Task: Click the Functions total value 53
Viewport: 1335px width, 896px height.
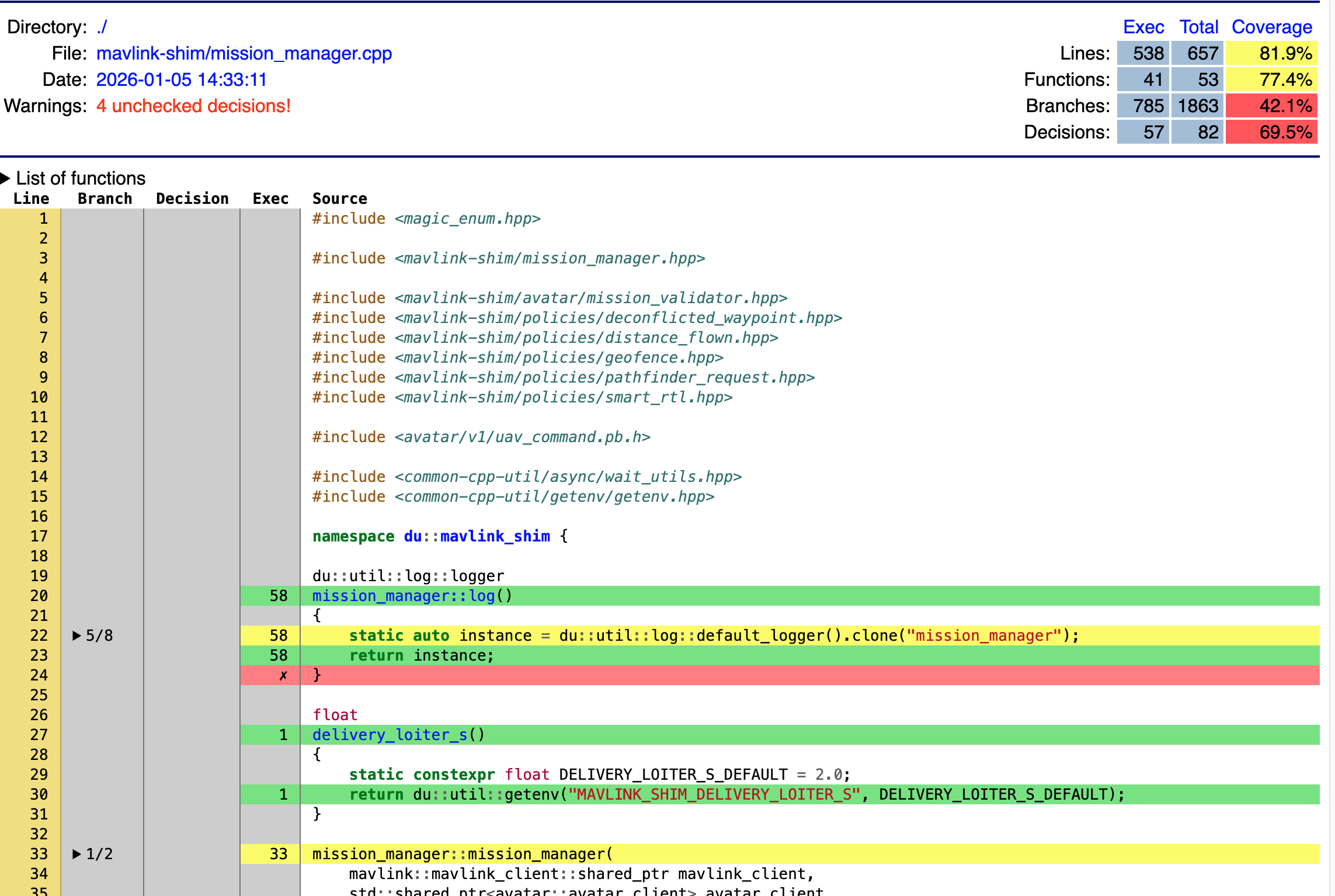Action: coord(1197,79)
